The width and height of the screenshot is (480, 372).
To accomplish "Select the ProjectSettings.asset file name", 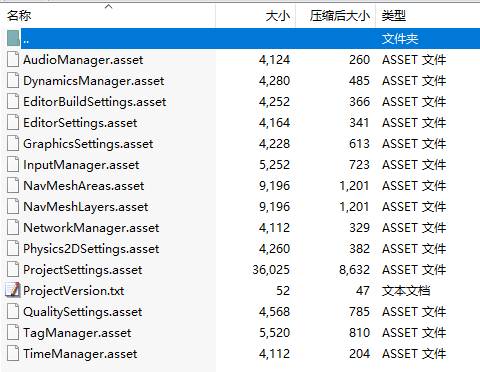I will click(83, 270).
